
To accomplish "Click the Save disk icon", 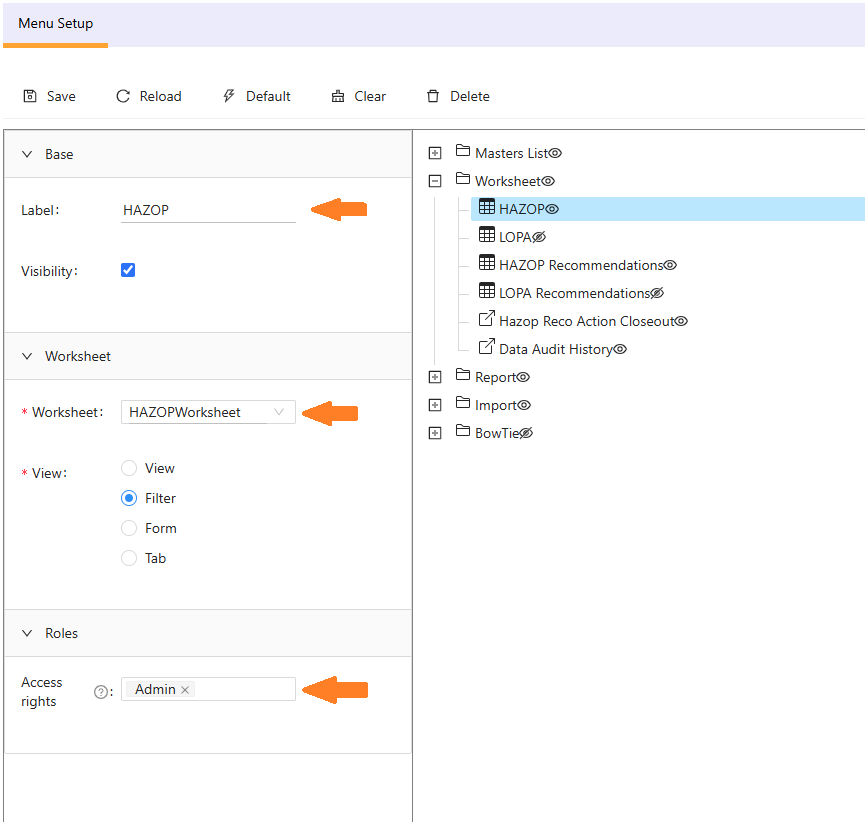I will point(30,96).
